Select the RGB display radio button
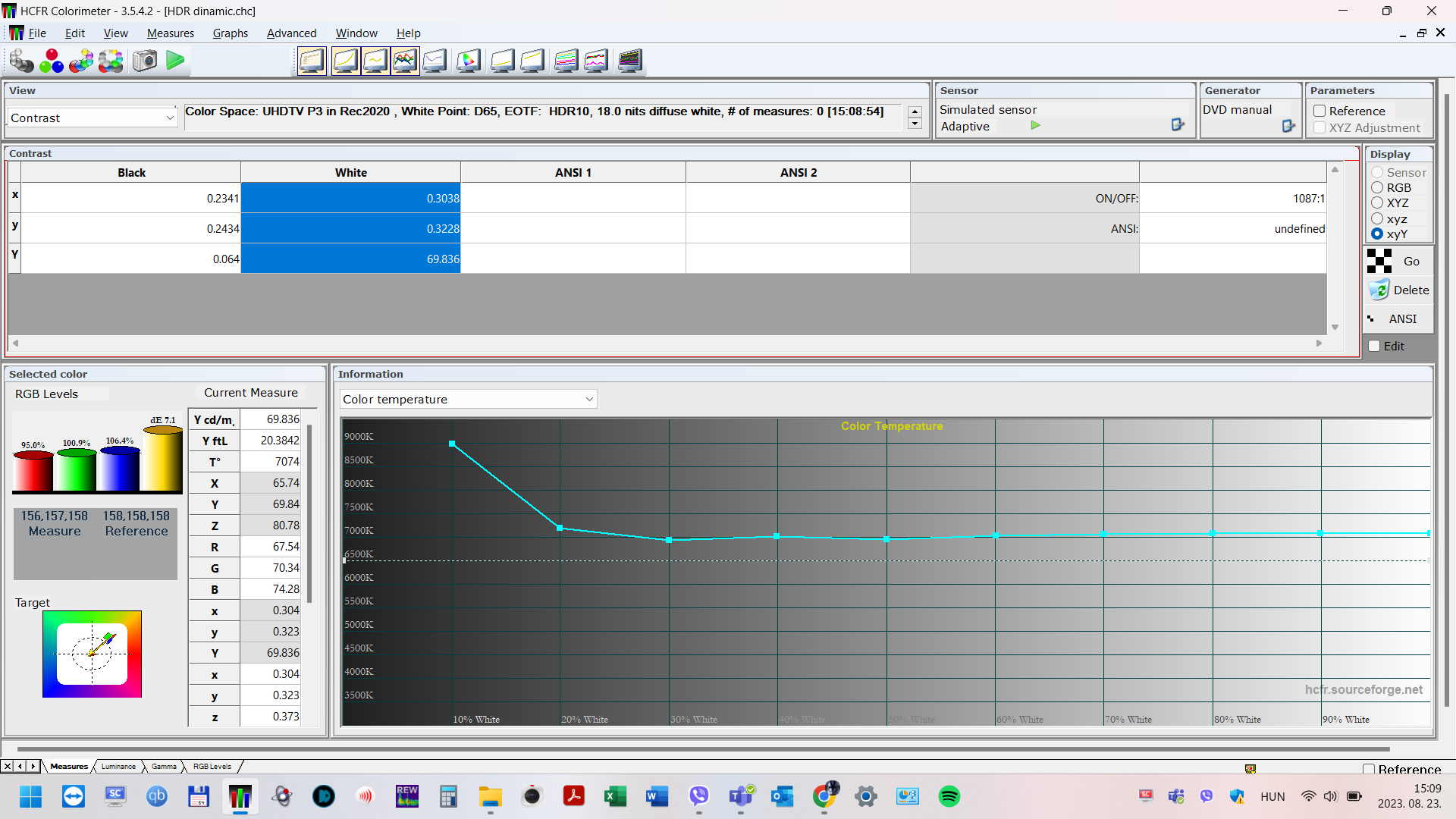Image resolution: width=1456 pixels, height=819 pixels. point(1377,187)
